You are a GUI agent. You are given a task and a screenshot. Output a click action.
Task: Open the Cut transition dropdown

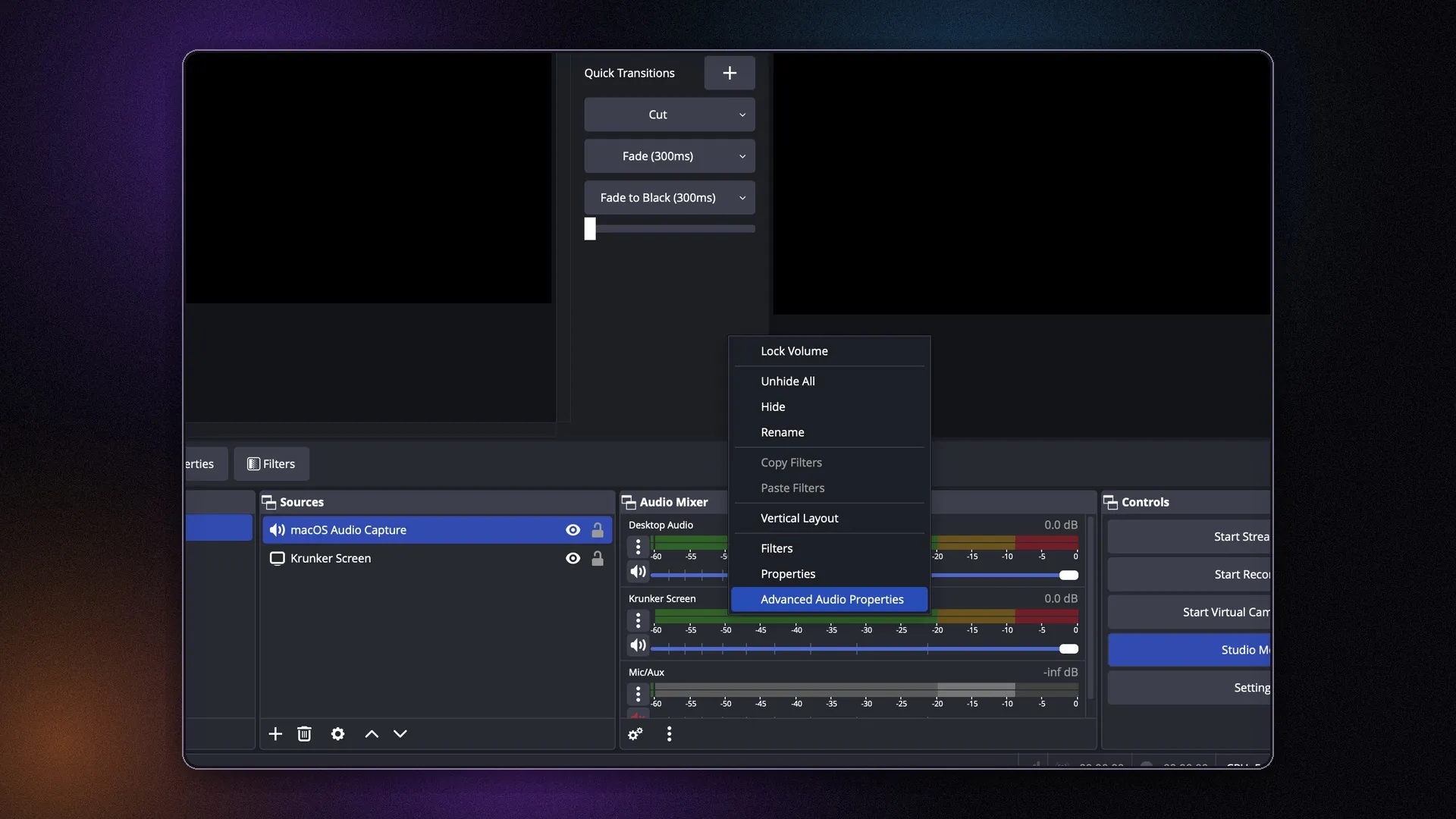click(x=669, y=115)
